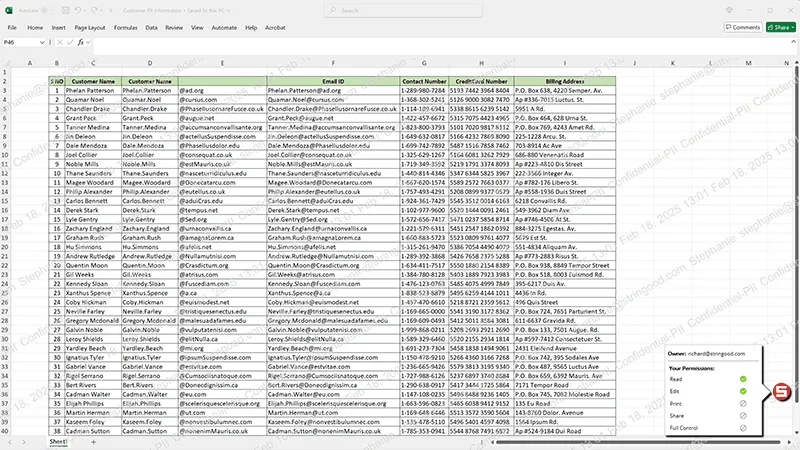Switch to the Insert ribbon tab
This screenshot has height=450, width=800.
[59, 28]
